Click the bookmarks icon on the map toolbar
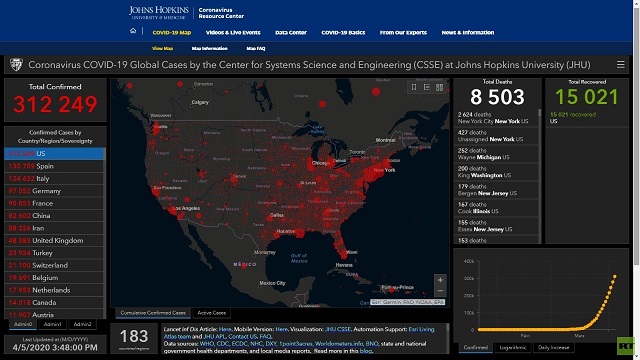Image resolution: width=640 pixels, height=360 pixels. (x=414, y=87)
